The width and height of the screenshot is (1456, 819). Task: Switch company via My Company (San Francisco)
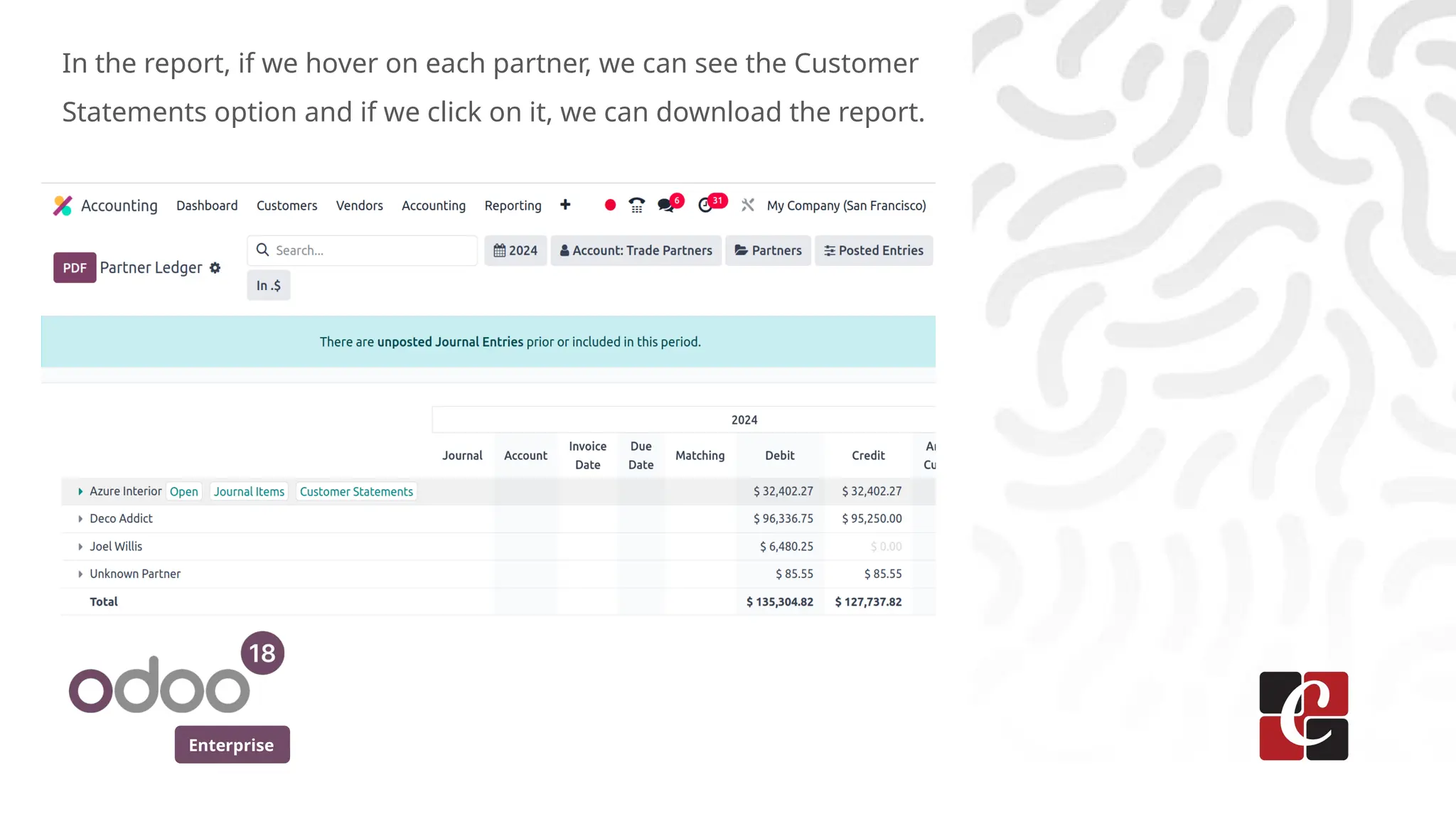click(846, 205)
